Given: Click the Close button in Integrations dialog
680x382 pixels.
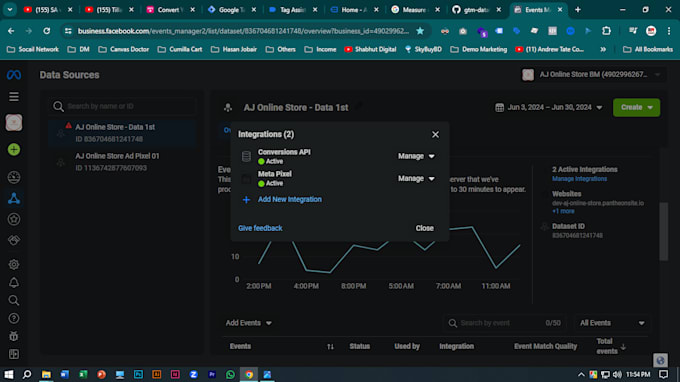Looking at the screenshot, I should pos(425,229).
